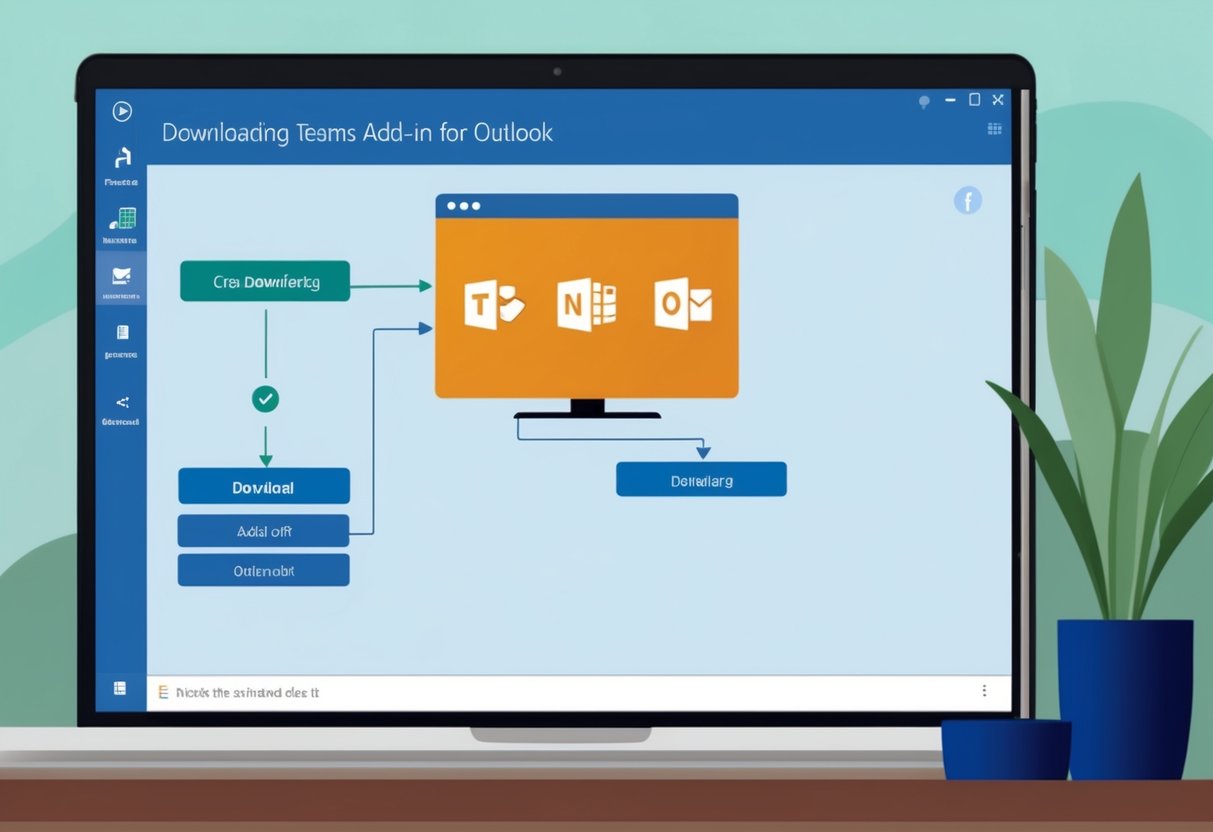Click the green checkmark toggle in the flowchart
1213x832 pixels.
pyautogui.click(x=264, y=399)
